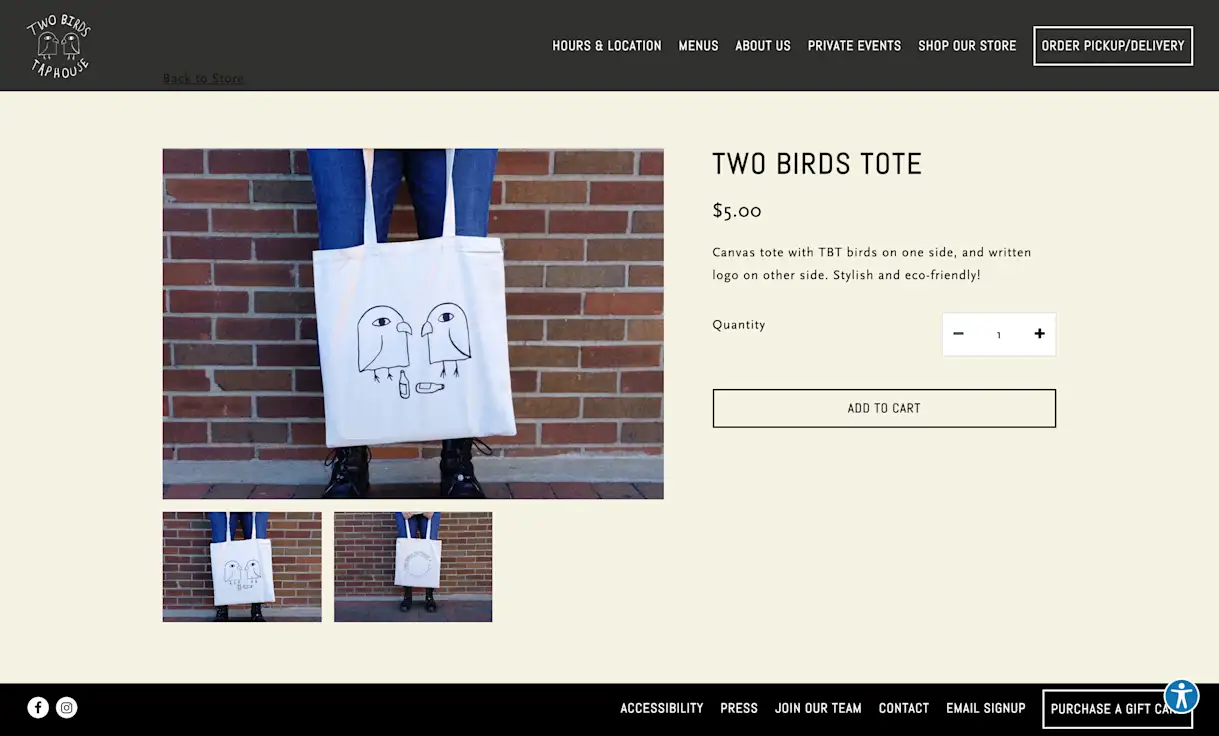Select Shop Our Store in navigation
1219x736 pixels.
click(967, 46)
